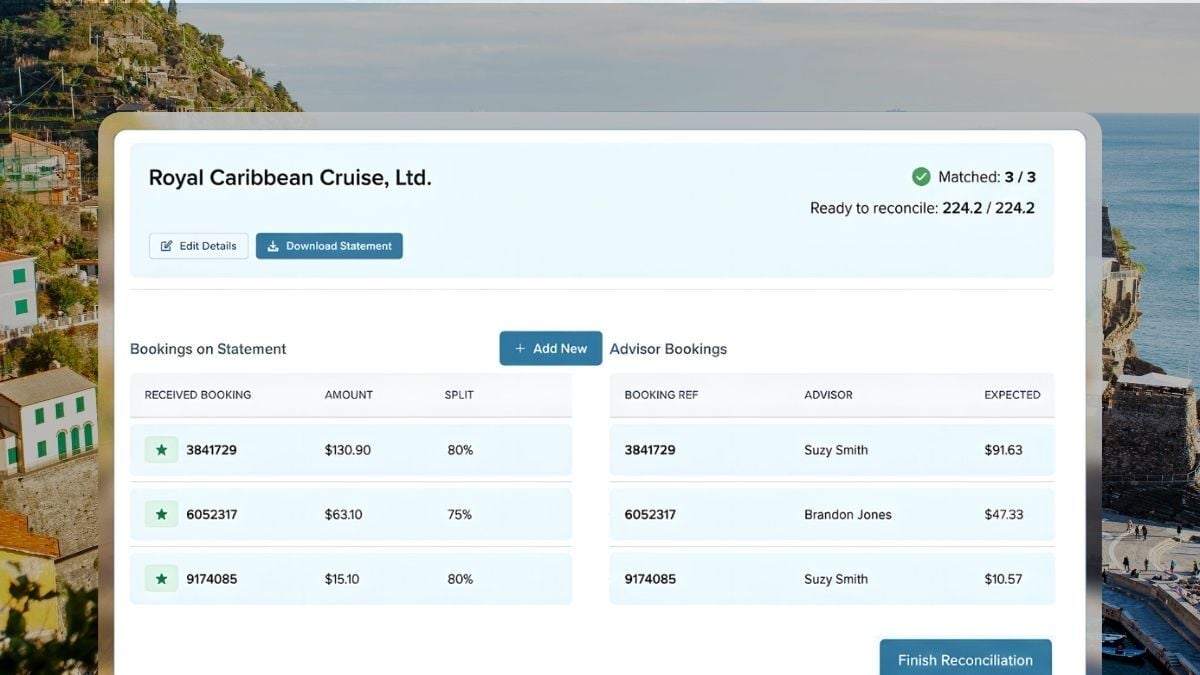
Task: Click advisor Brandon Jones
Action: 848,515
